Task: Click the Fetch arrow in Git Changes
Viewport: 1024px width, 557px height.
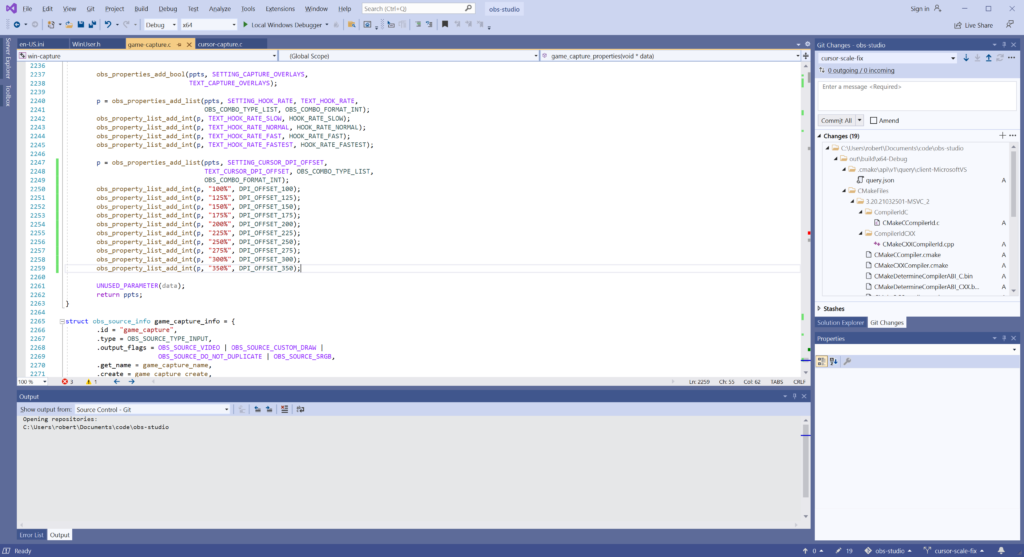Action: (x=966, y=58)
